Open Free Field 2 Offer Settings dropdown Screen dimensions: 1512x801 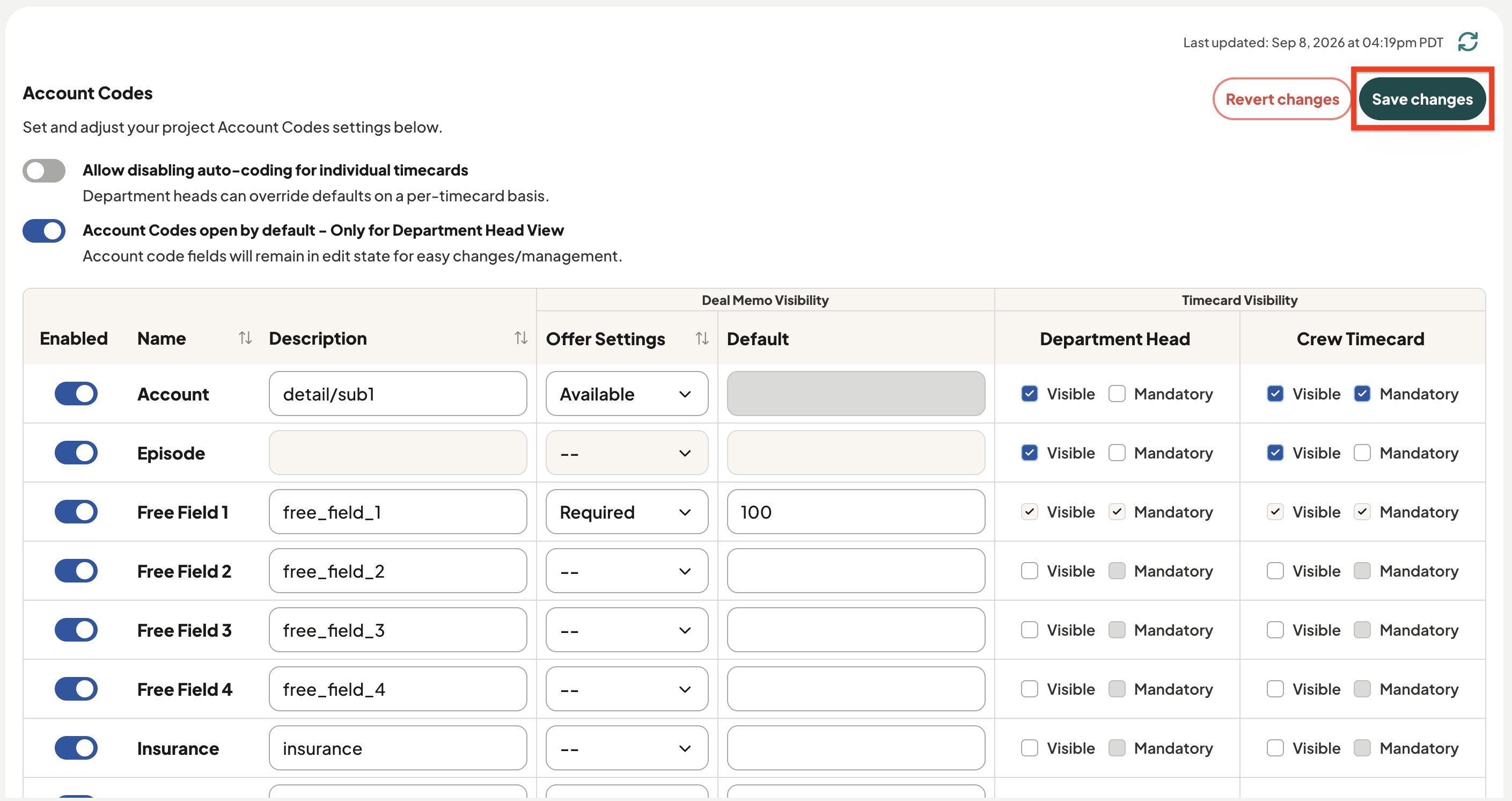[626, 571]
